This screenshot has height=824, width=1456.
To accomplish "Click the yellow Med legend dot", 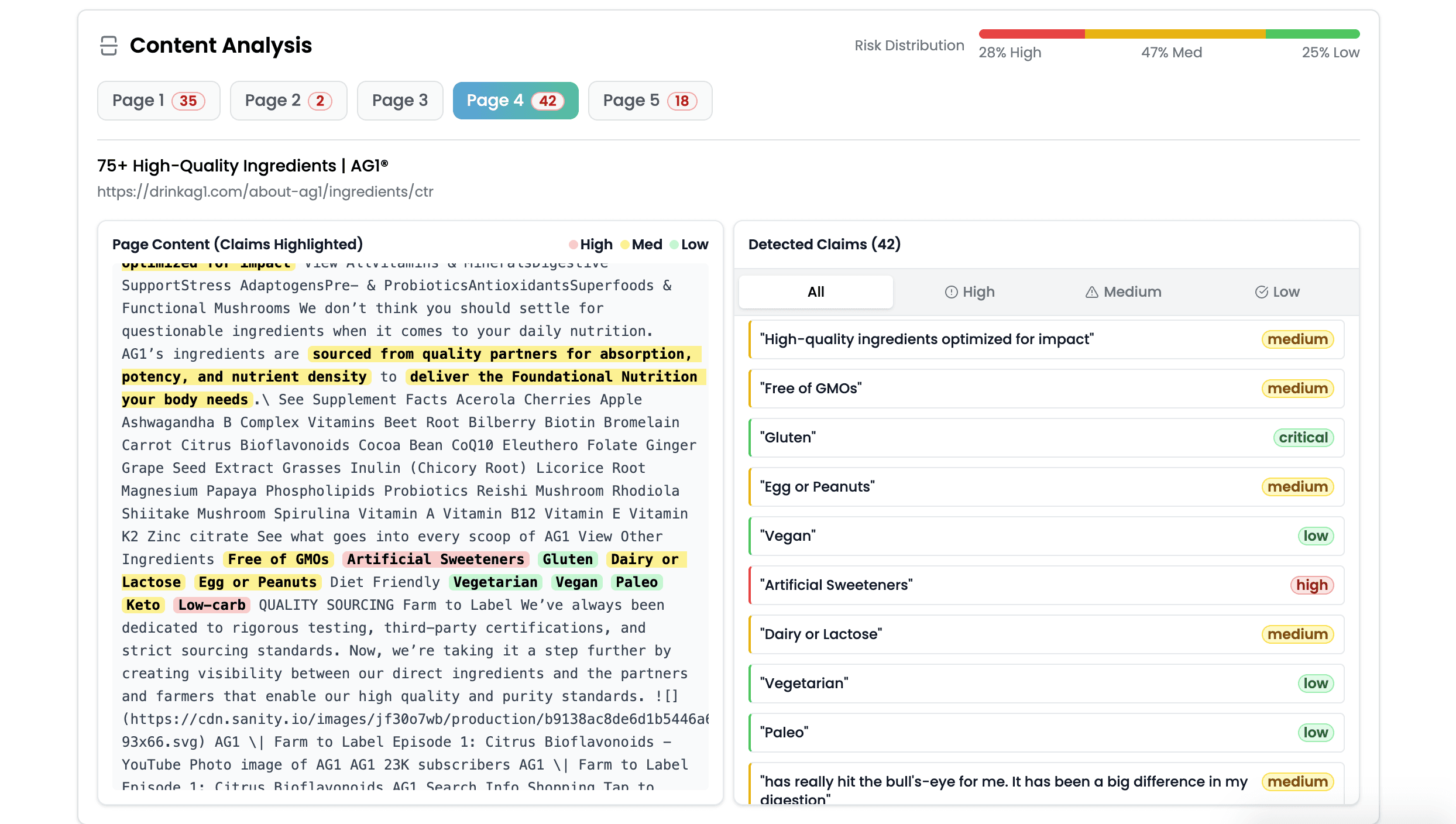I will 625,245.
